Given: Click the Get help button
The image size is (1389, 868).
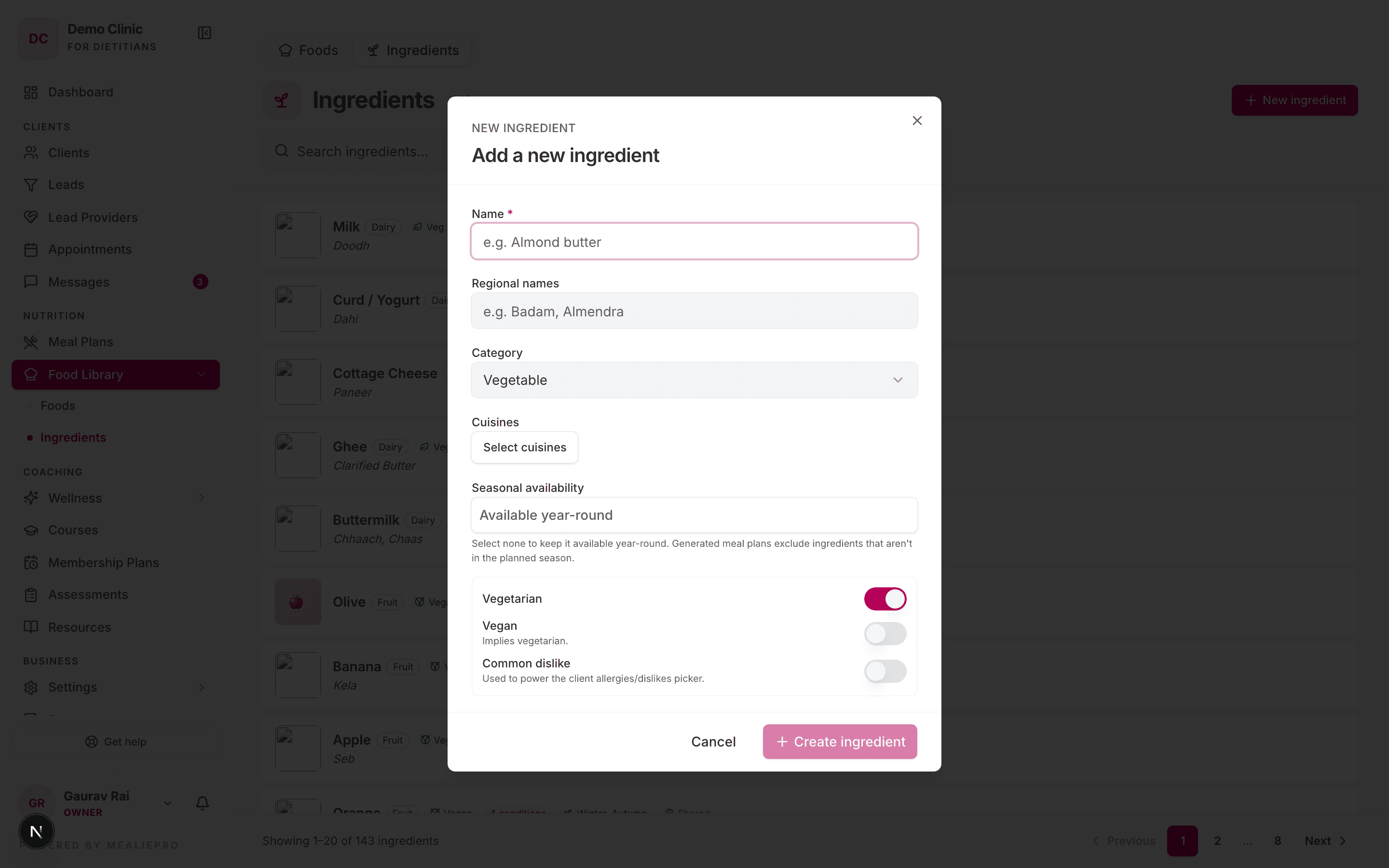Looking at the screenshot, I should [x=115, y=742].
